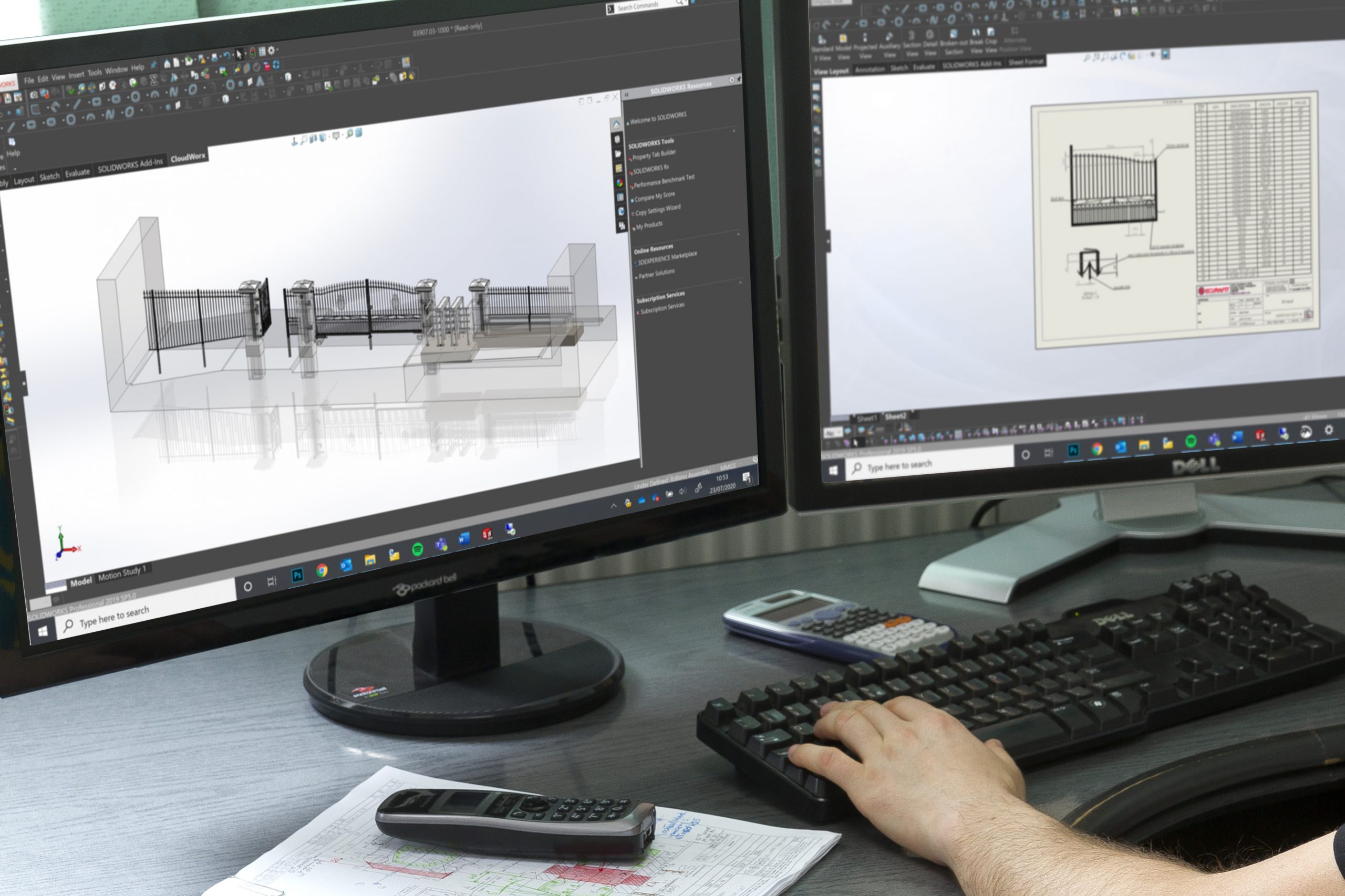Click the Search Commands field
The width and height of the screenshot is (1345, 896).
tap(647, 6)
